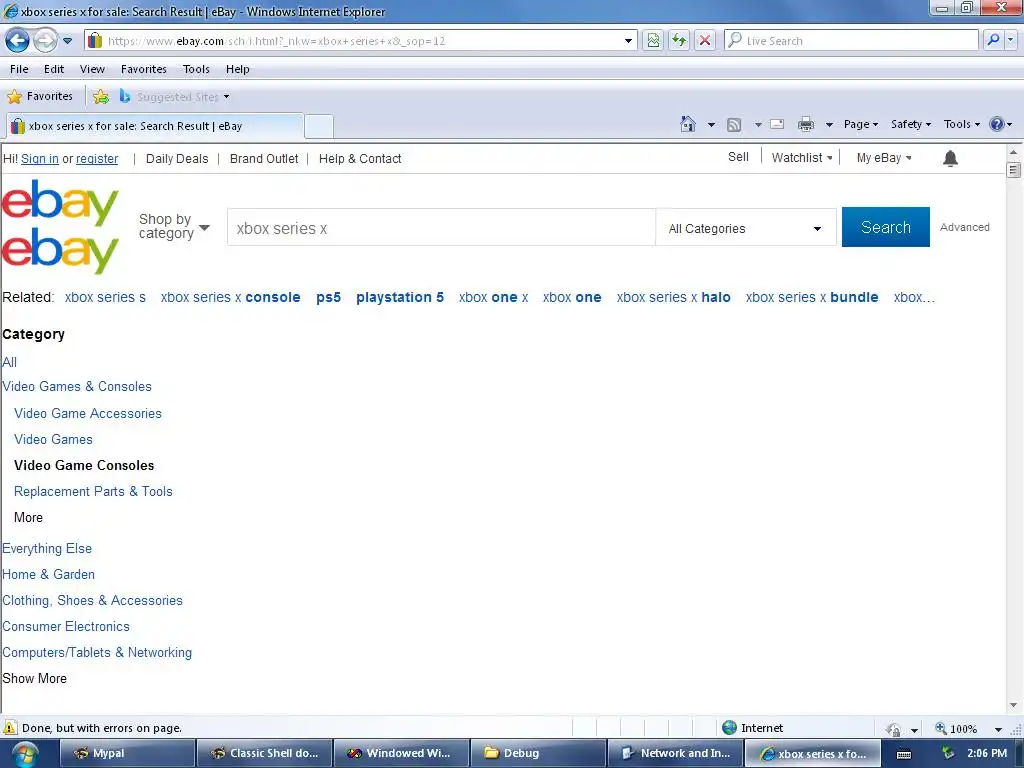
Task: Open the Suggested Sites dropdown
Action: tap(175, 97)
